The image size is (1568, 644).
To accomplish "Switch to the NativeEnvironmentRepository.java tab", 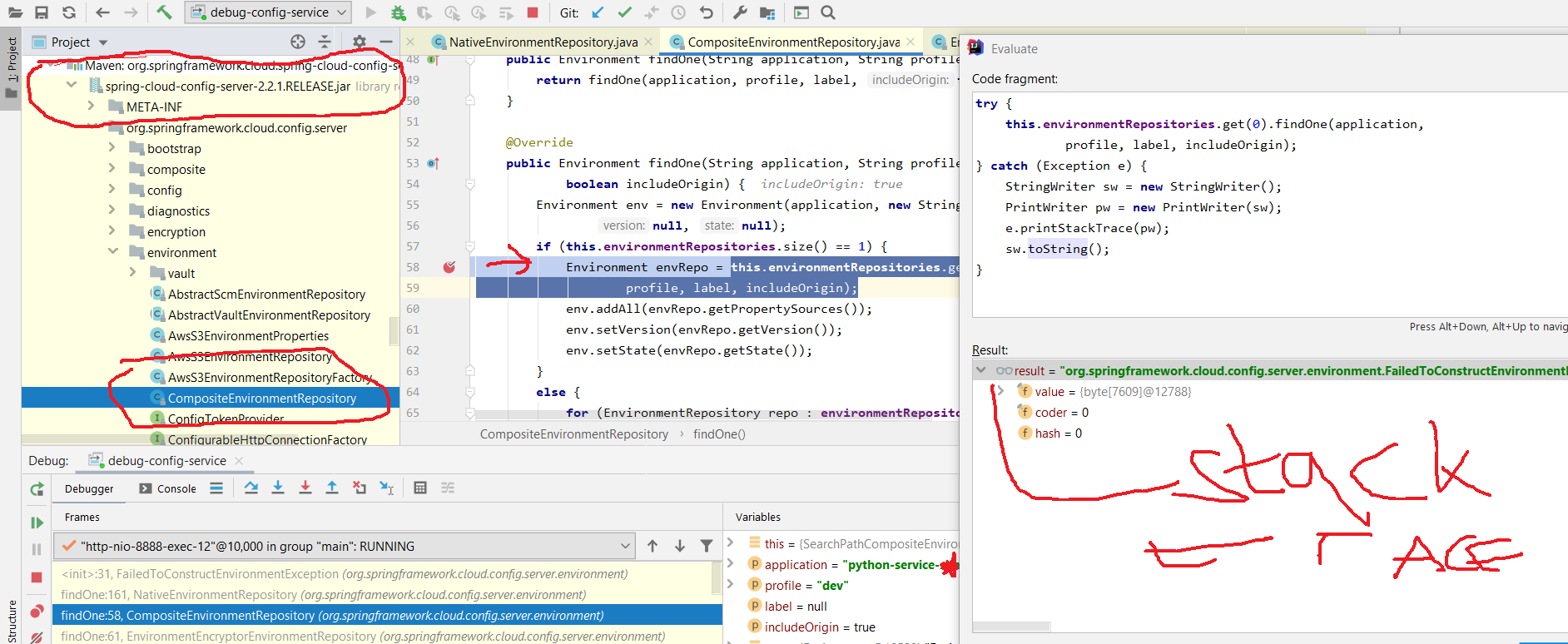I will point(543,42).
